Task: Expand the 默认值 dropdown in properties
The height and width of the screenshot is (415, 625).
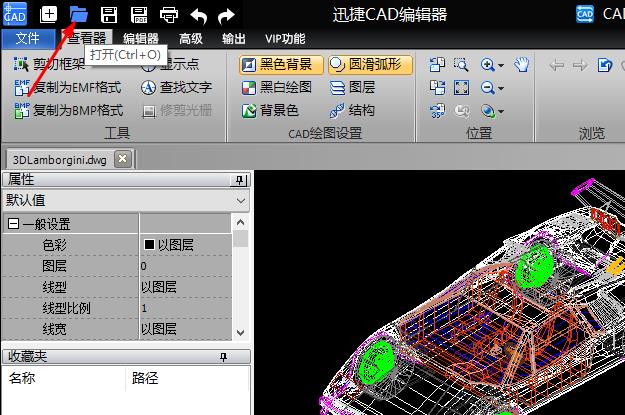Action: point(240,200)
